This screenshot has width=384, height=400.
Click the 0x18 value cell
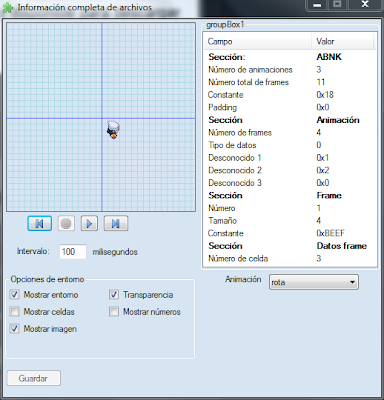tap(325, 95)
